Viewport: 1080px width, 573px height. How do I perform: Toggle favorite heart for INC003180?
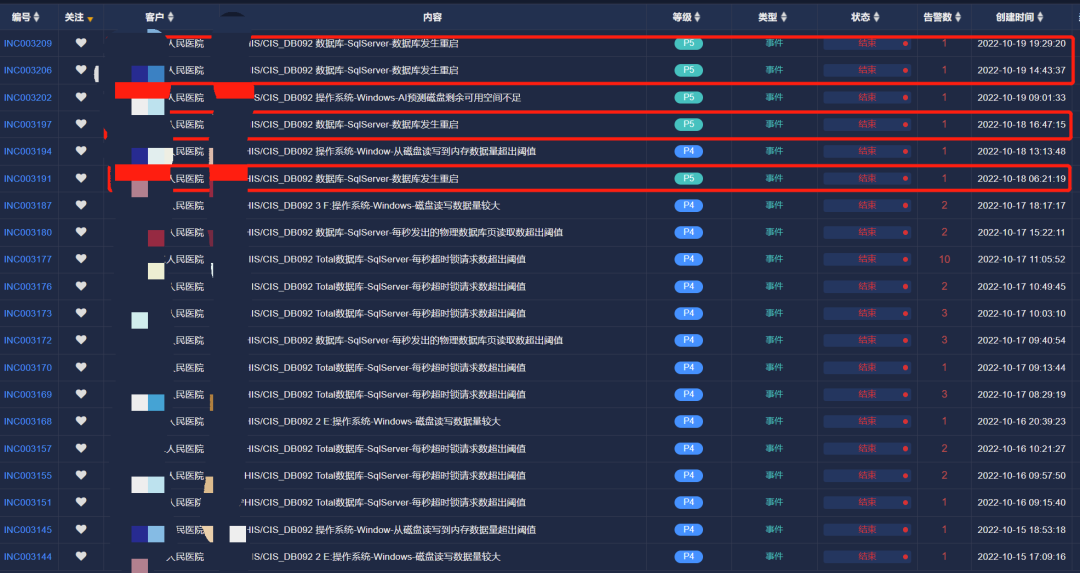point(81,232)
